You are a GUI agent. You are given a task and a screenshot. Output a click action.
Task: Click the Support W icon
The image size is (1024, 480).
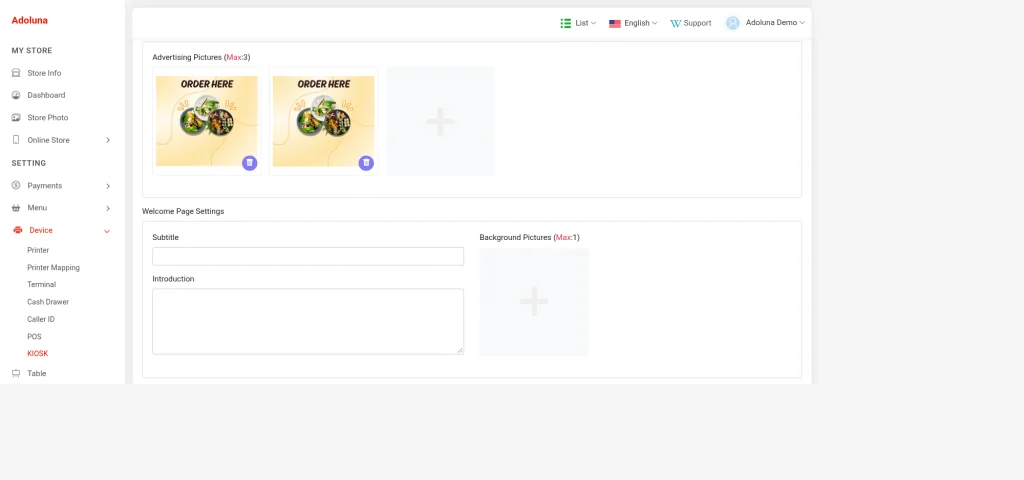tap(675, 24)
